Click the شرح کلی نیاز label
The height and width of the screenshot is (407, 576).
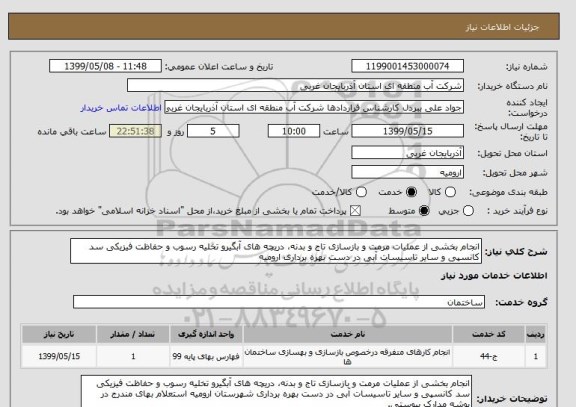(516, 252)
